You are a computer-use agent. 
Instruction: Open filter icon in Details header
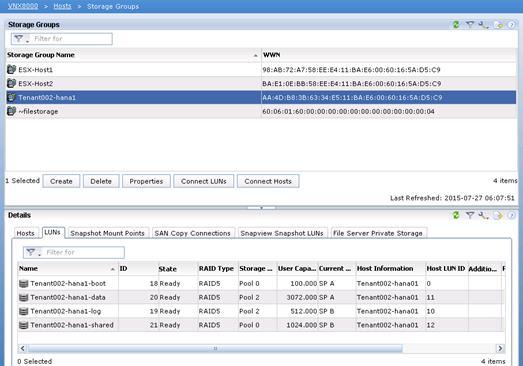click(470, 215)
